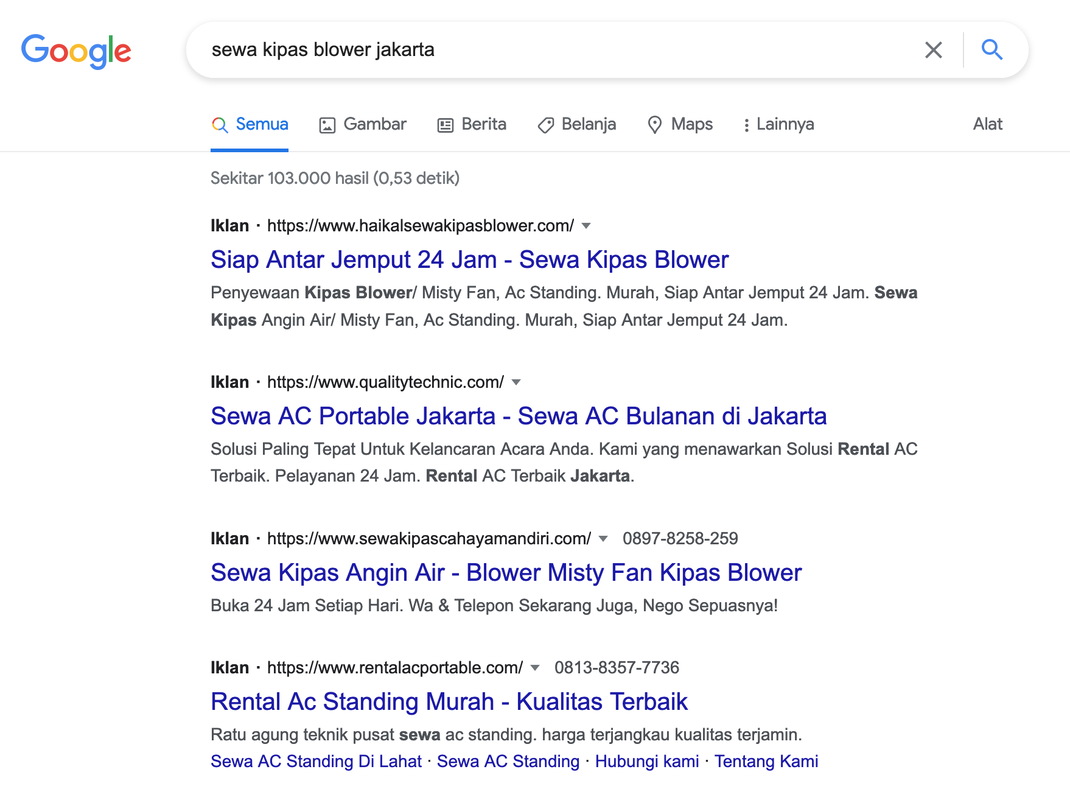This screenshot has width=1070, height=800.
Task: Open 'Sewa AC Portable Jakarta' ad result
Action: click(x=518, y=416)
